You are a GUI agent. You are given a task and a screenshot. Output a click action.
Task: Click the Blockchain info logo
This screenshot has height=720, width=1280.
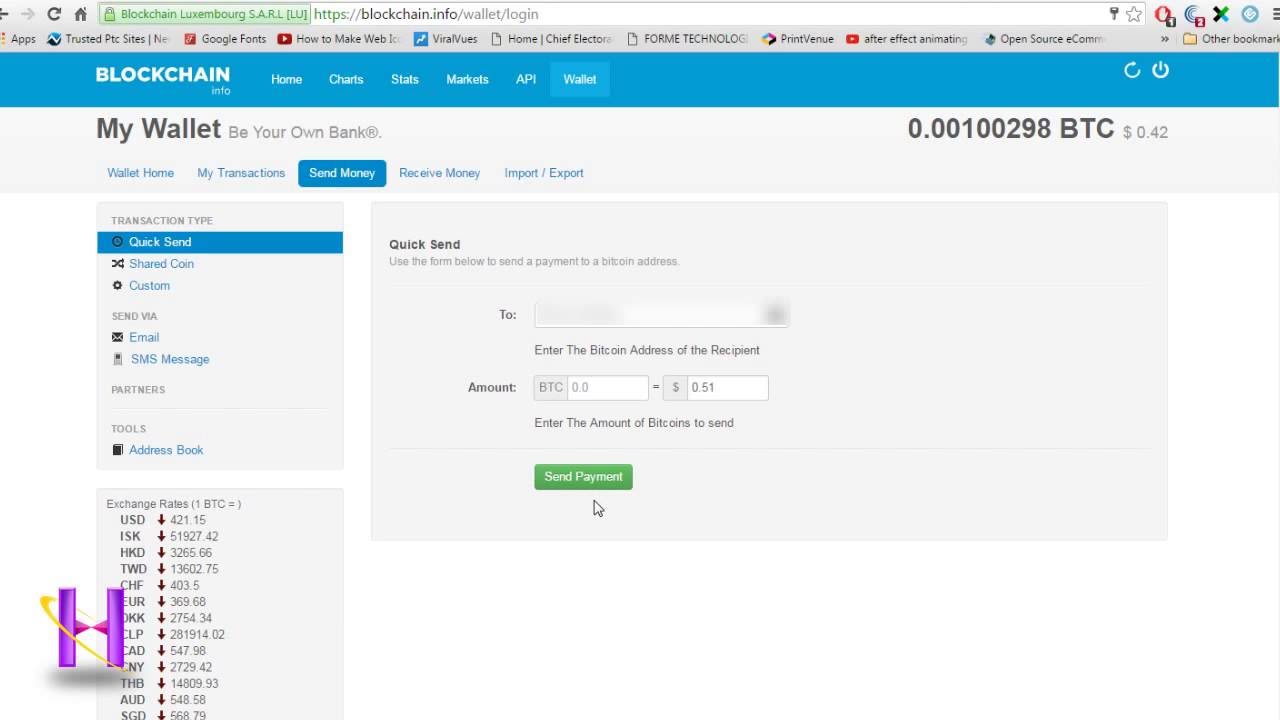click(163, 79)
